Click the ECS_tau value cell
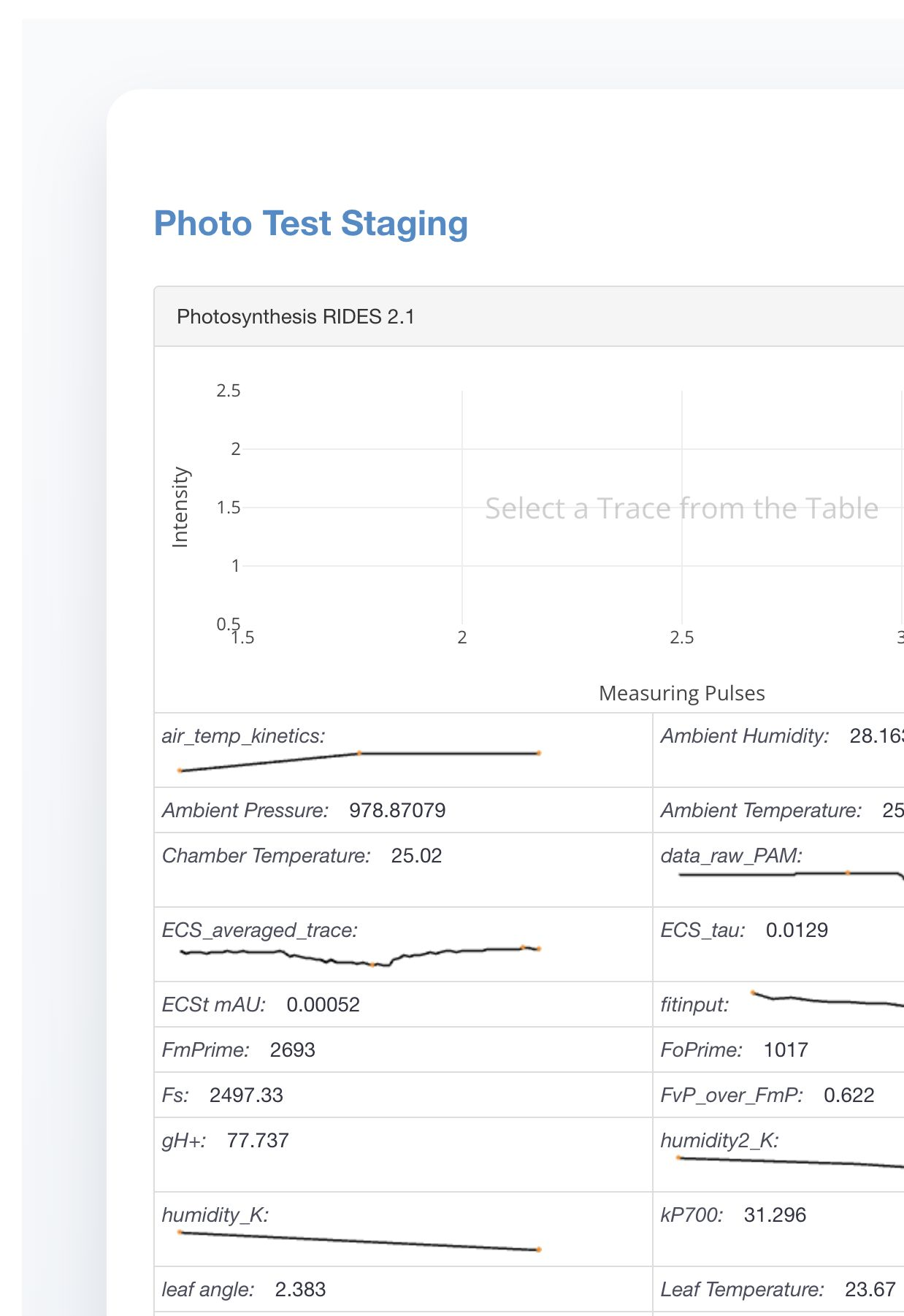 pos(778,944)
